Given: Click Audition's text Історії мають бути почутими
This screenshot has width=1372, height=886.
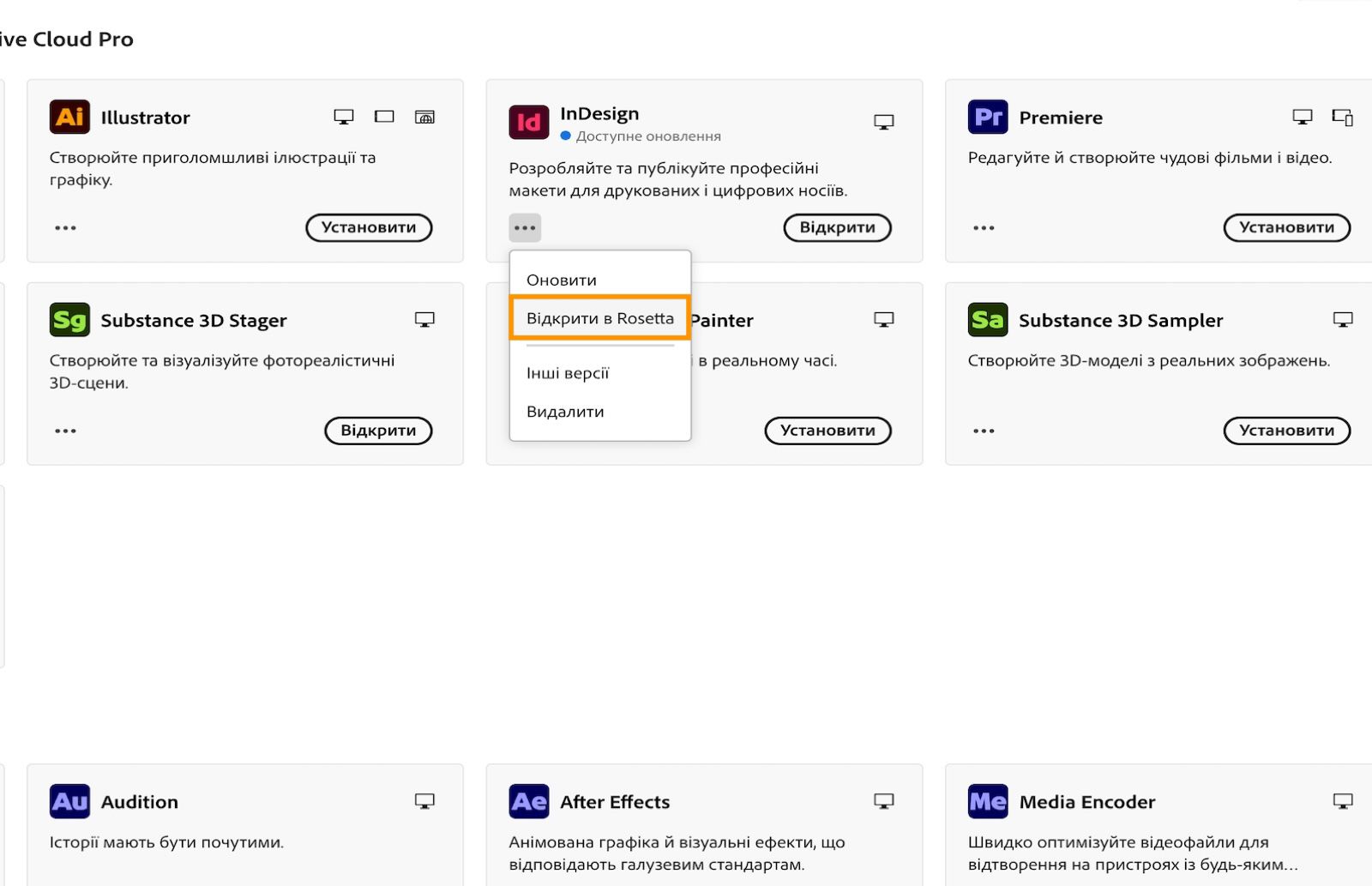Looking at the screenshot, I should point(166,842).
